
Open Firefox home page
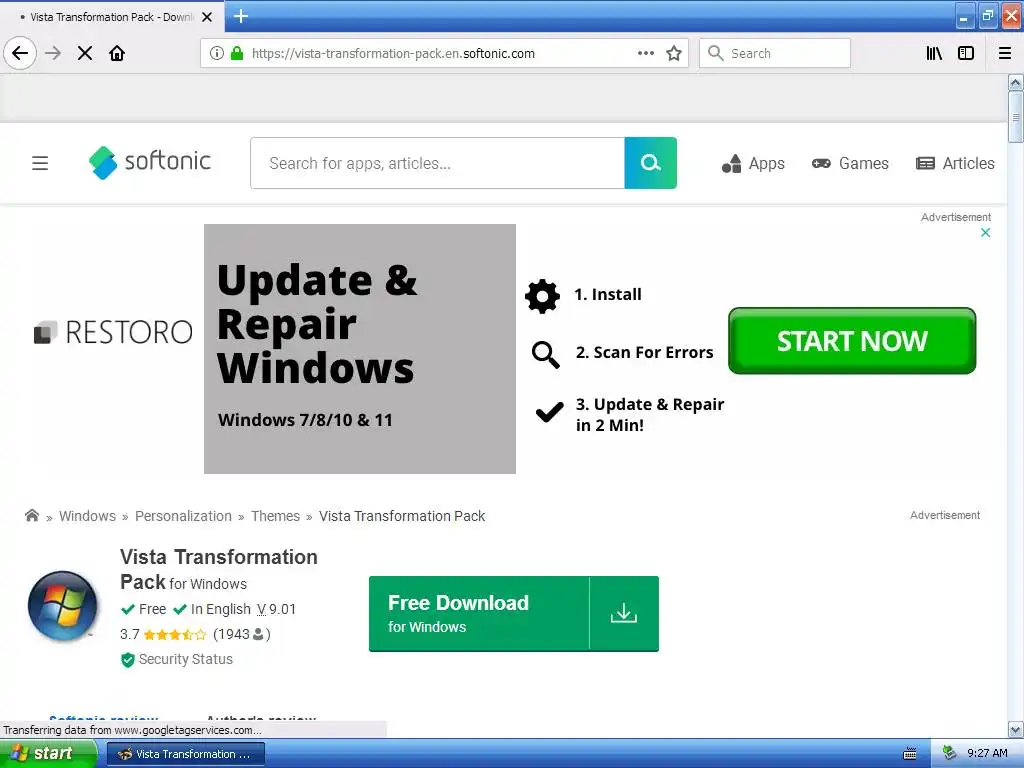click(x=117, y=53)
